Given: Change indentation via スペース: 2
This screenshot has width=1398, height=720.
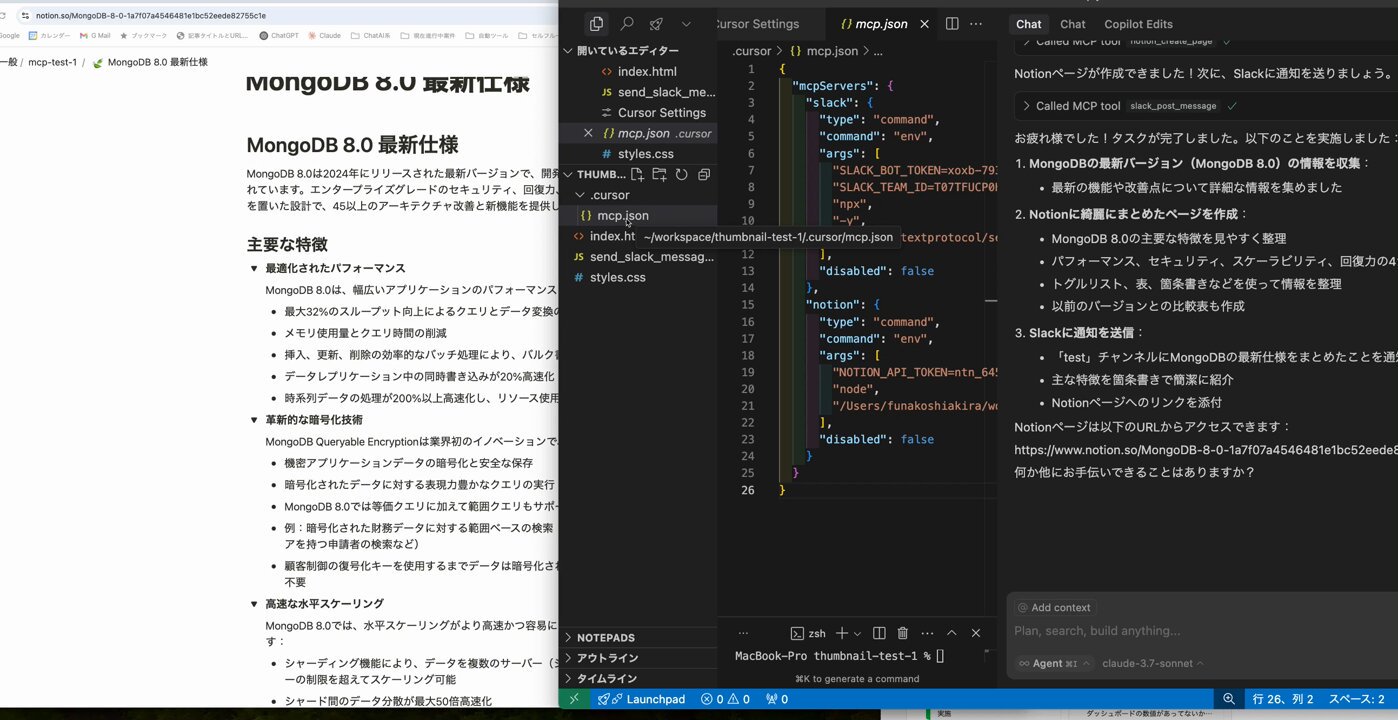Looking at the screenshot, I should pyautogui.click(x=1356, y=699).
